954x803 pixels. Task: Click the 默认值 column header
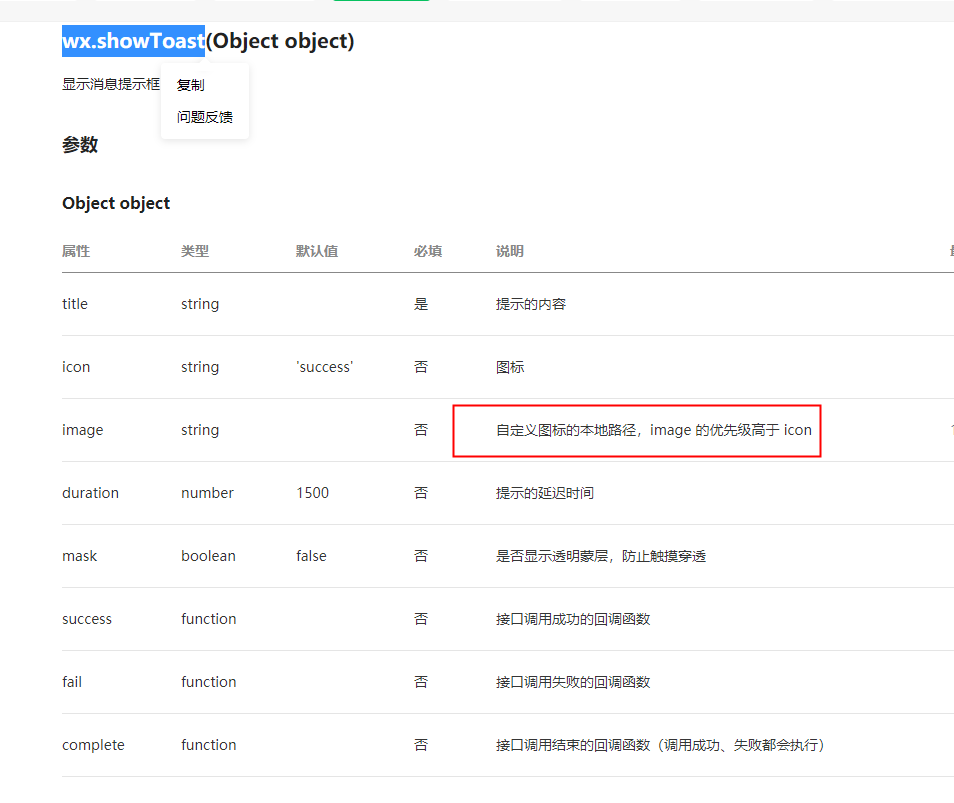[317, 251]
